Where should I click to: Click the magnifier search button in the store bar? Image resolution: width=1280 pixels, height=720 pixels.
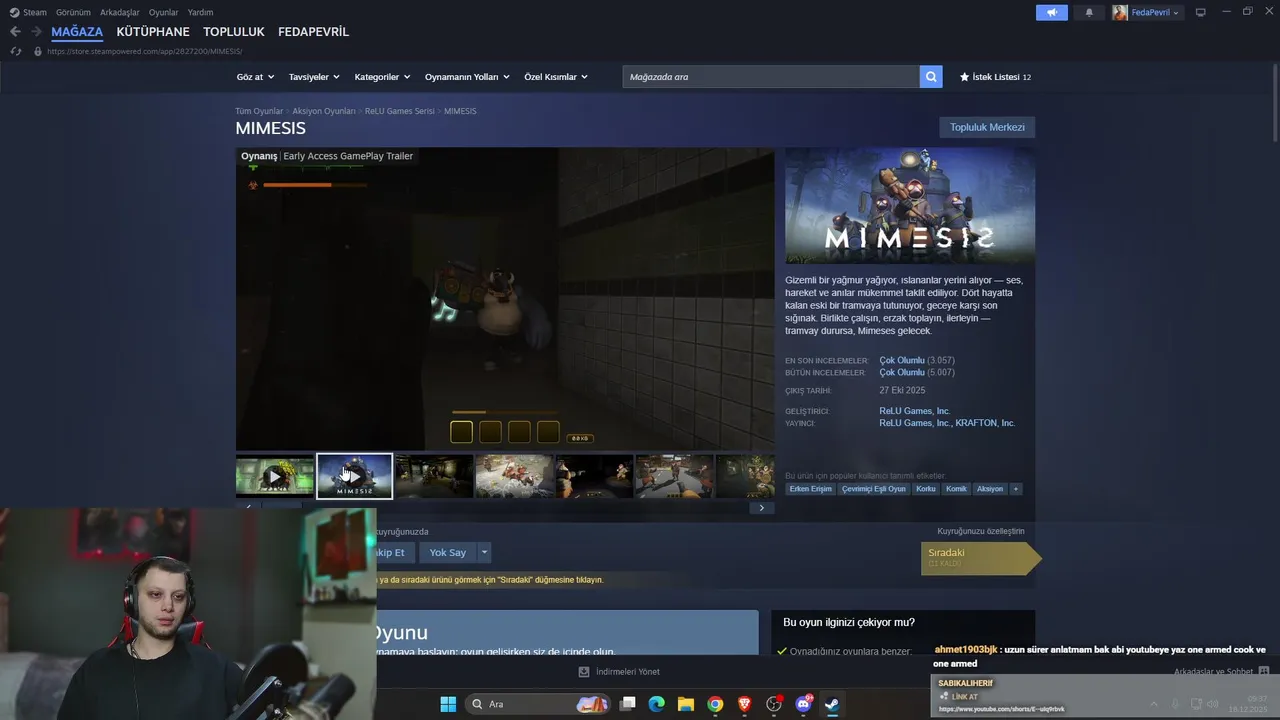tap(931, 76)
